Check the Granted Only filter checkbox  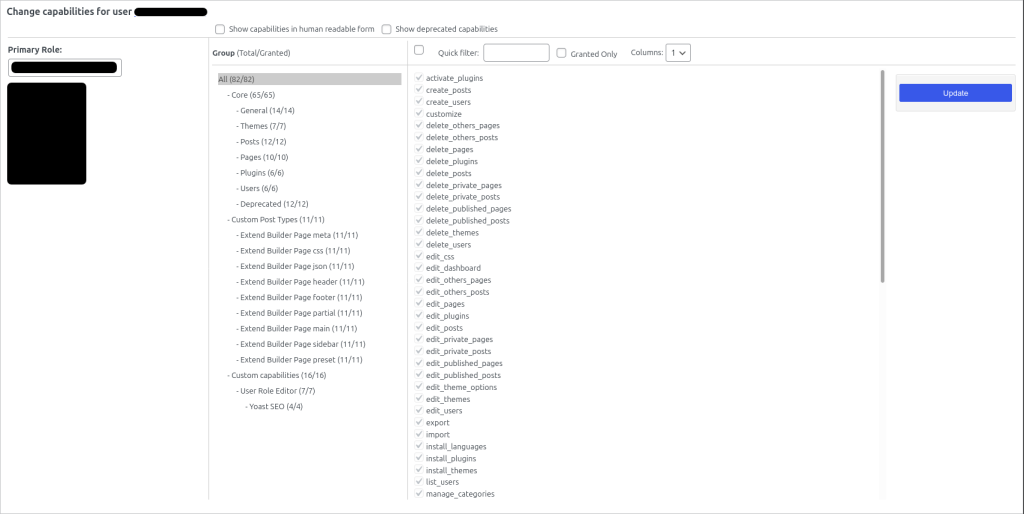click(561, 53)
